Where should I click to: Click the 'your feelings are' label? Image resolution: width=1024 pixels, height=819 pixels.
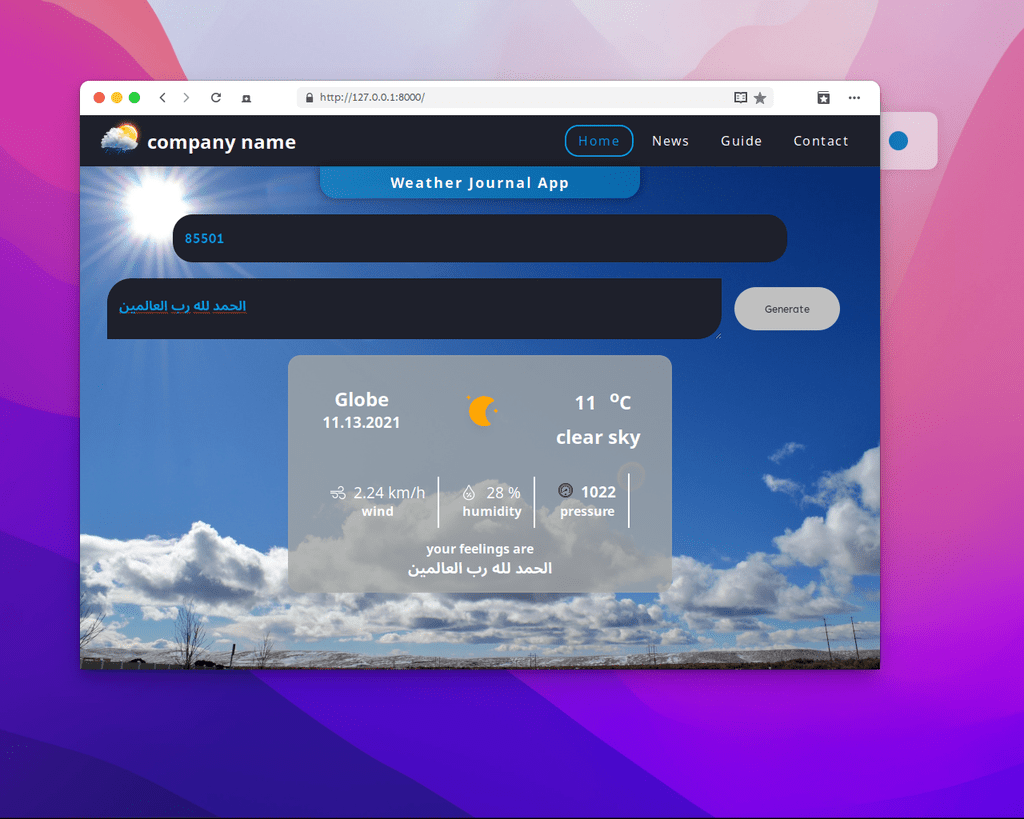[480, 549]
